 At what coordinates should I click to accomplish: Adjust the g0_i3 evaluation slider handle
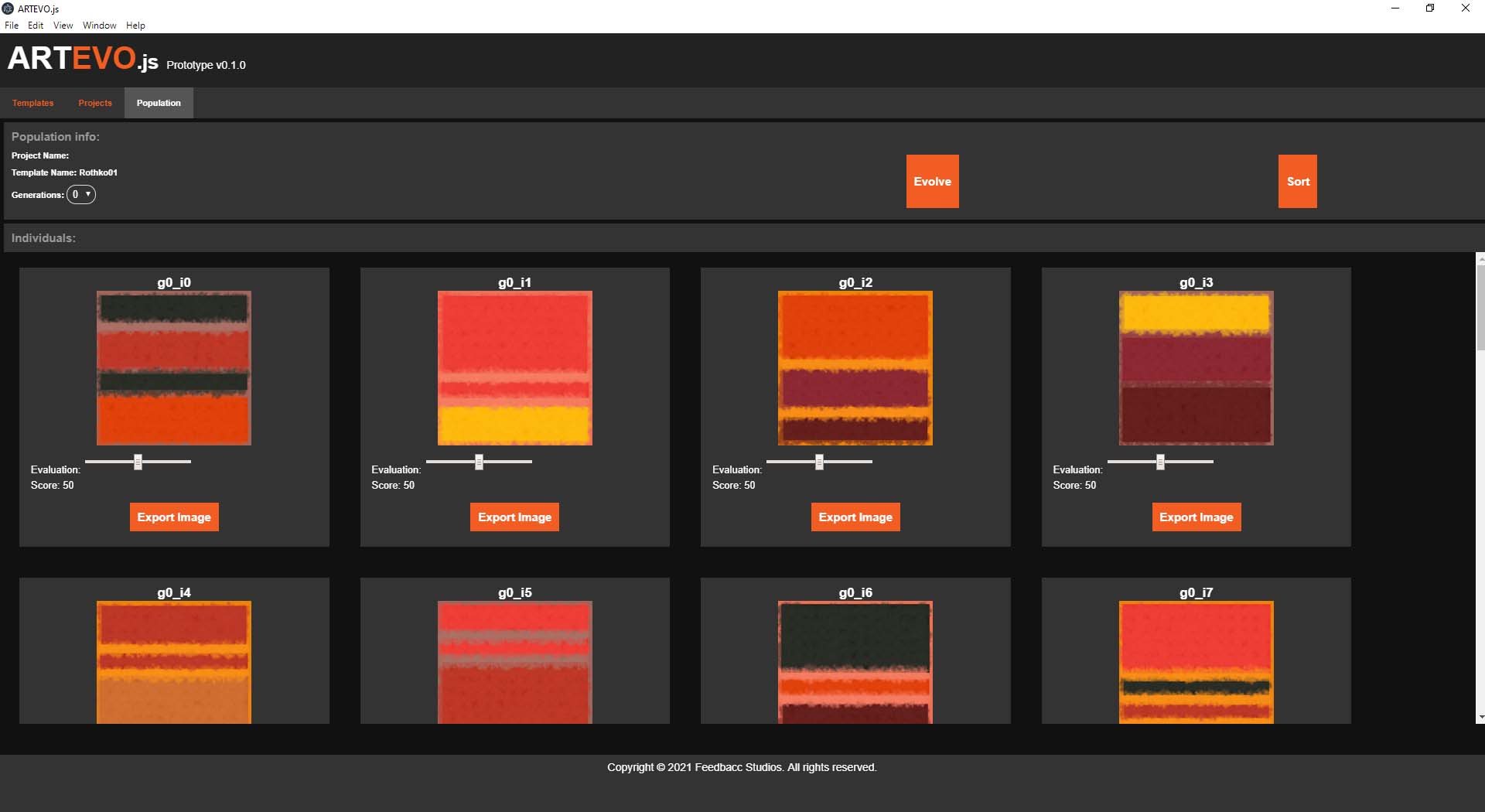coord(1161,462)
